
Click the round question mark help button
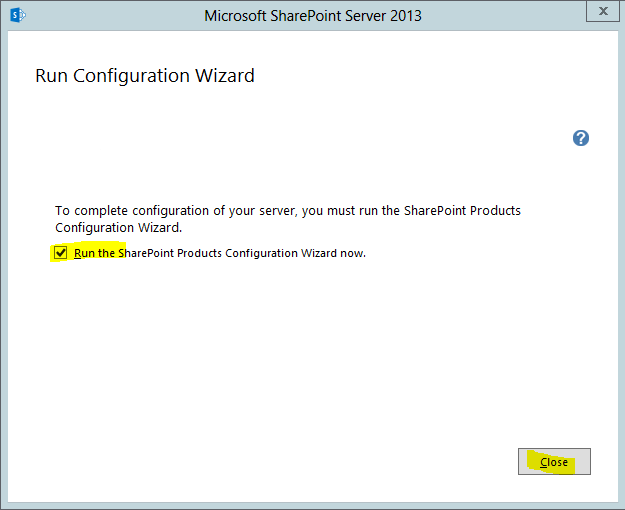pyautogui.click(x=581, y=138)
